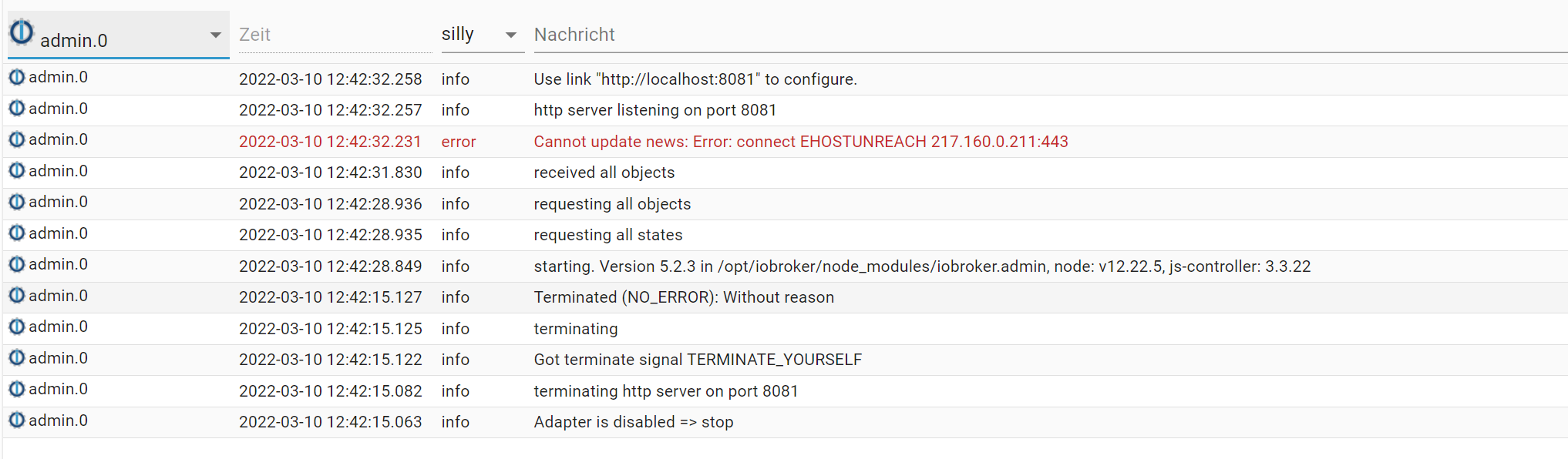This screenshot has width=1568, height=459.
Task: Focus the Zeit filter field
Action: tap(335, 35)
